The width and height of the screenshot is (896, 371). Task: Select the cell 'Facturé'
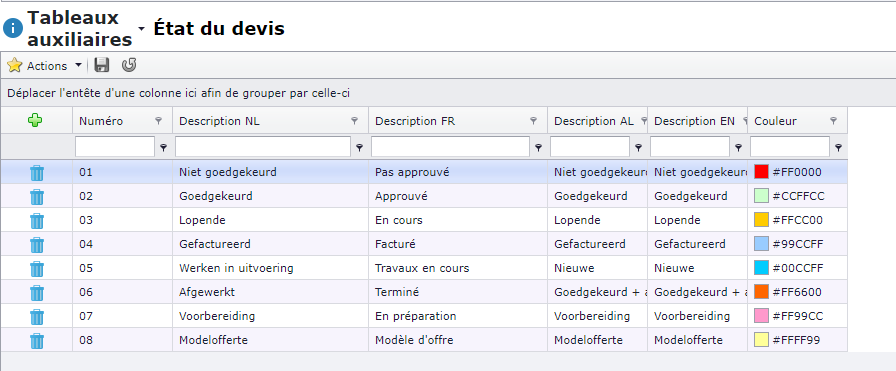[458, 244]
